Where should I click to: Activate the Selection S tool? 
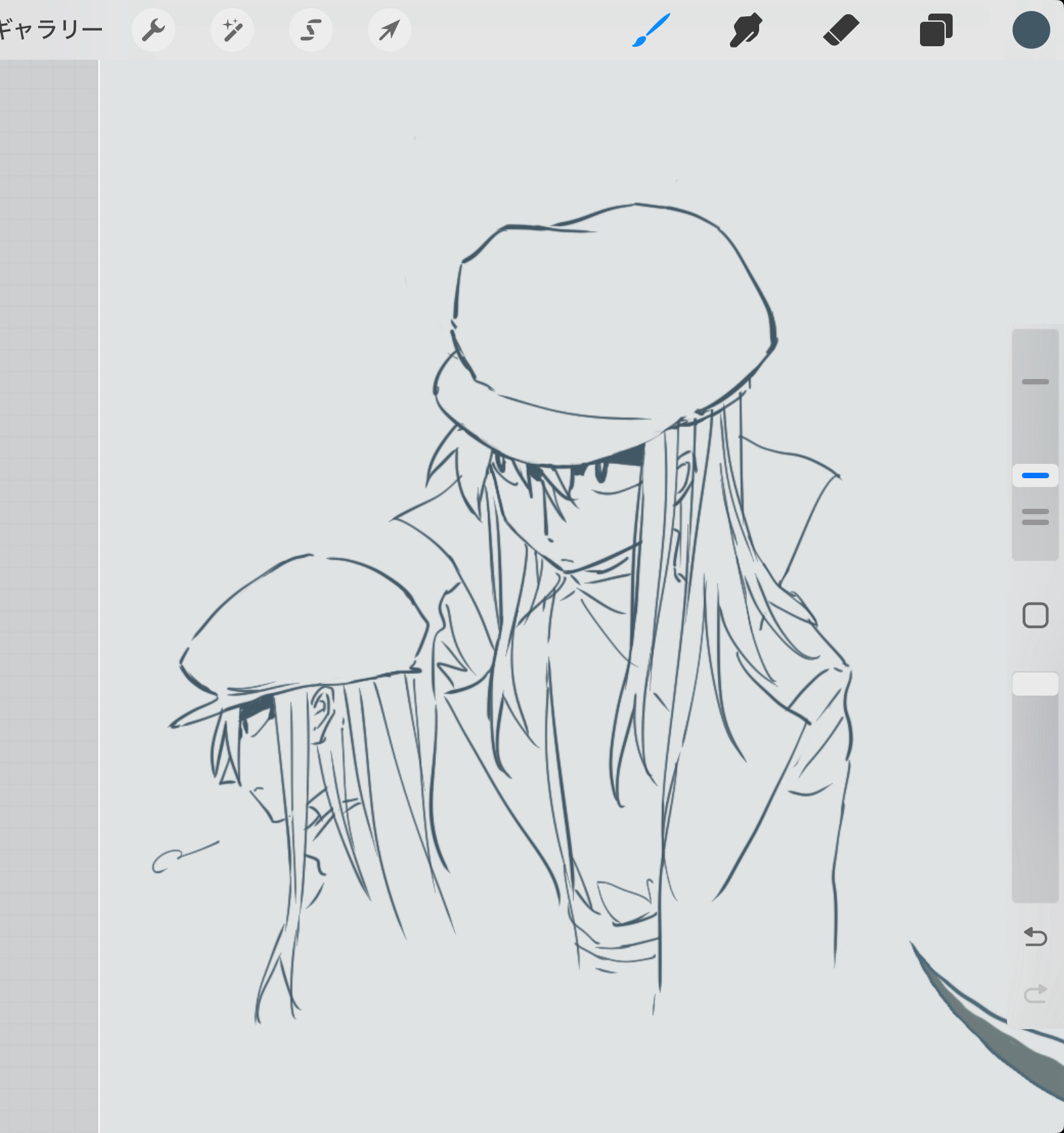pos(311,30)
